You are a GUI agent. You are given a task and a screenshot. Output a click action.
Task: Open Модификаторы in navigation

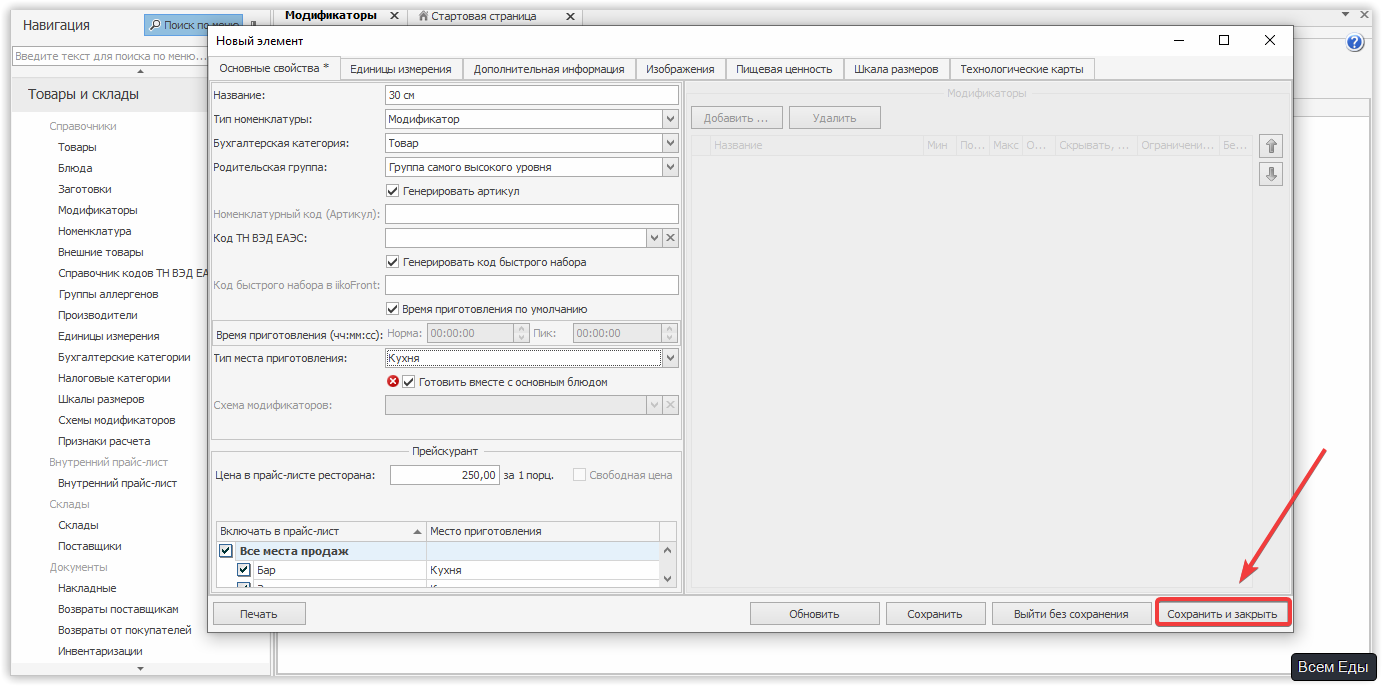[x=98, y=210]
